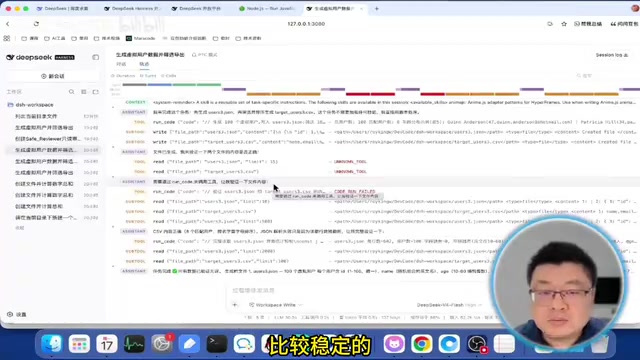The height and width of the screenshot is (360, 640).
Task: Collapse the deepseek sidebar panel icon
Action: 96,58
